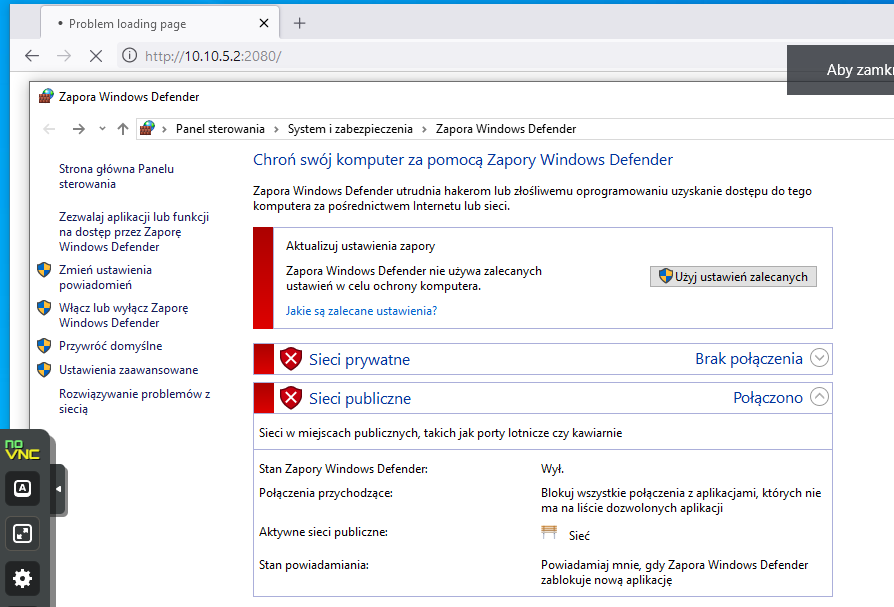Click the browser back arrow
Image resolution: width=894 pixels, height=607 pixels.
tap(32, 56)
